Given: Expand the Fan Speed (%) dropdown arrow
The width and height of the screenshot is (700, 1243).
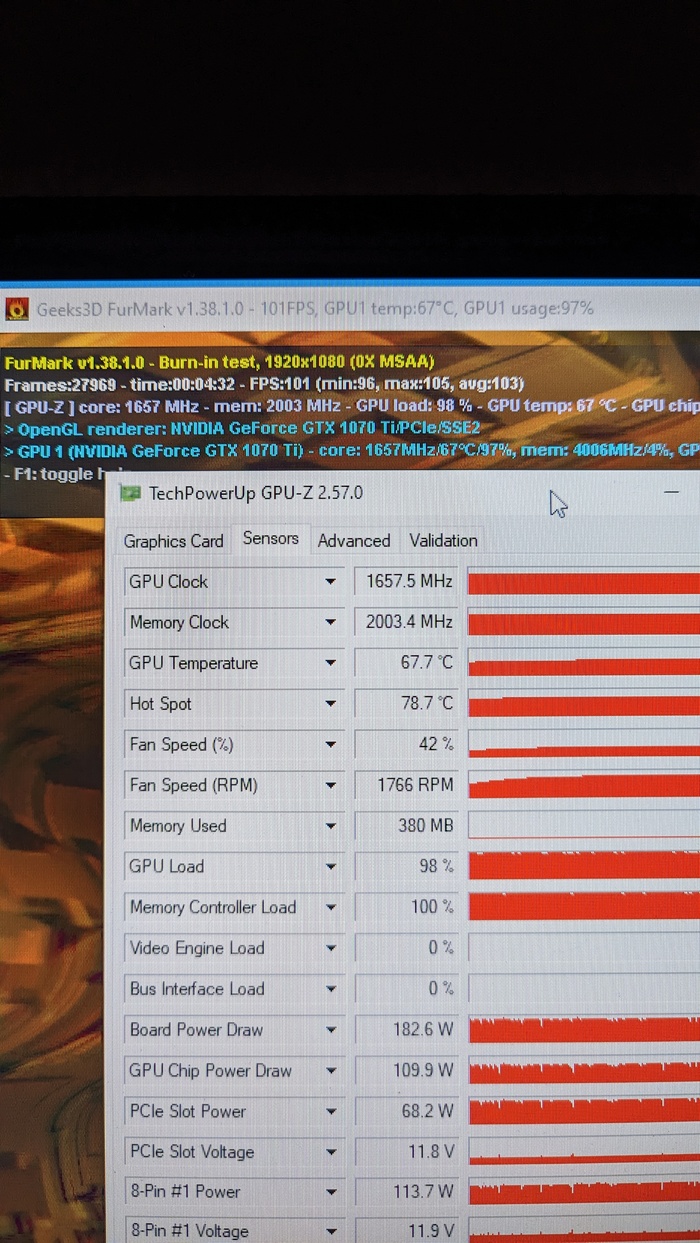Looking at the screenshot, I should tap(330, 745).
